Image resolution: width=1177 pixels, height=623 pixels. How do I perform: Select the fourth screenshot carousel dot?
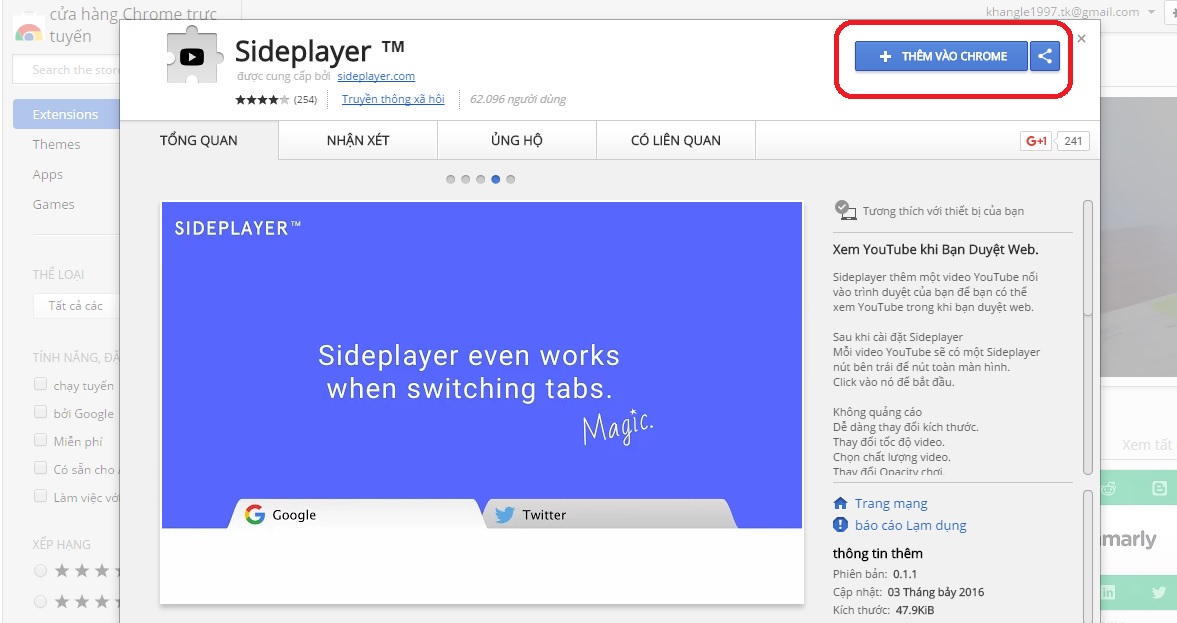[x=495, y=179]
